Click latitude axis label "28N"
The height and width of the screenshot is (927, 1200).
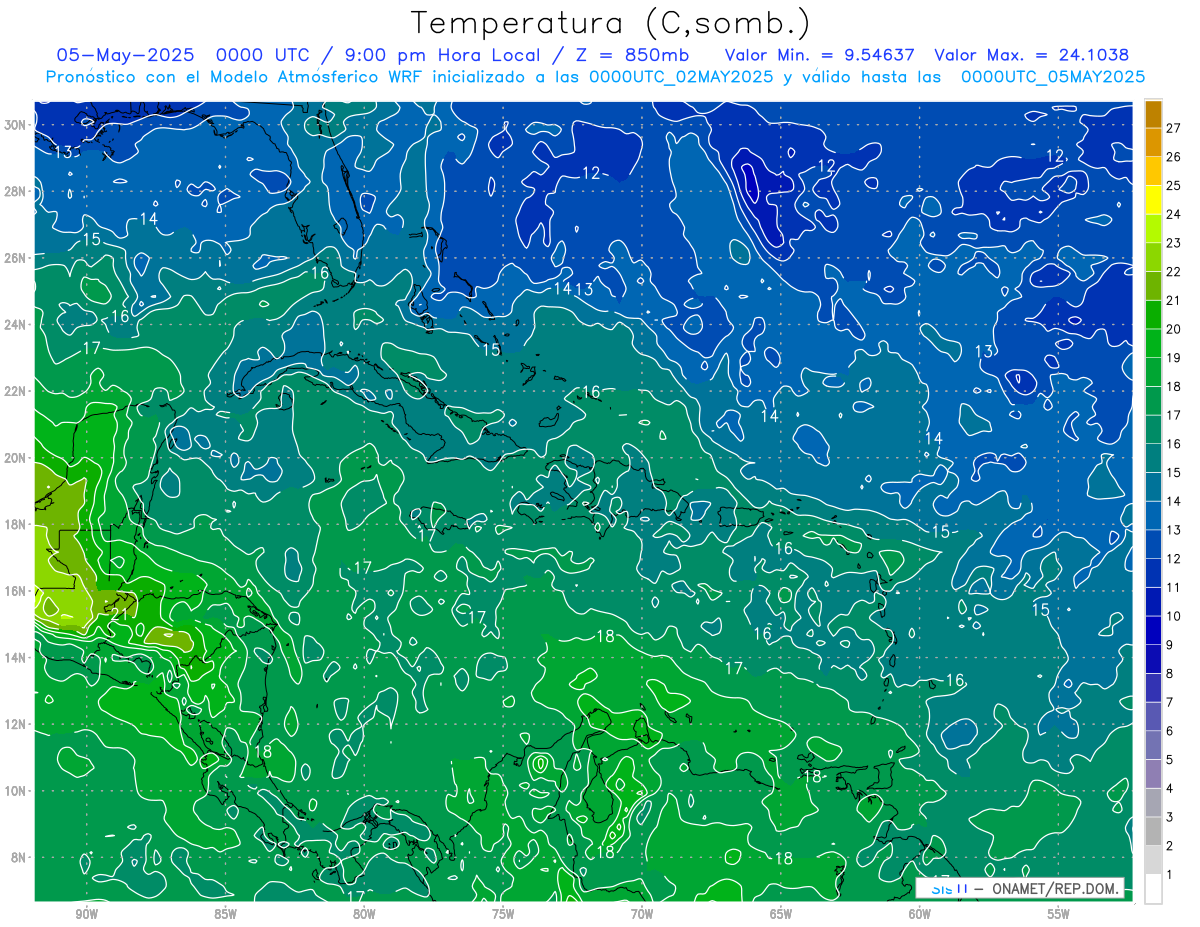(x=14, y=191)
